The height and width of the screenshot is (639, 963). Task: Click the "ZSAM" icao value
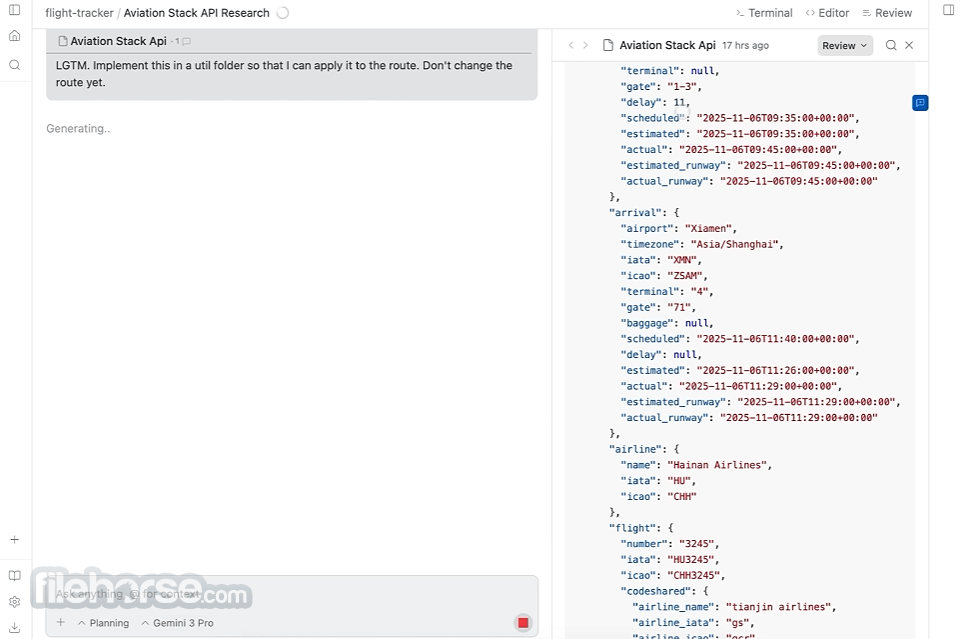[x=687, y=276]
